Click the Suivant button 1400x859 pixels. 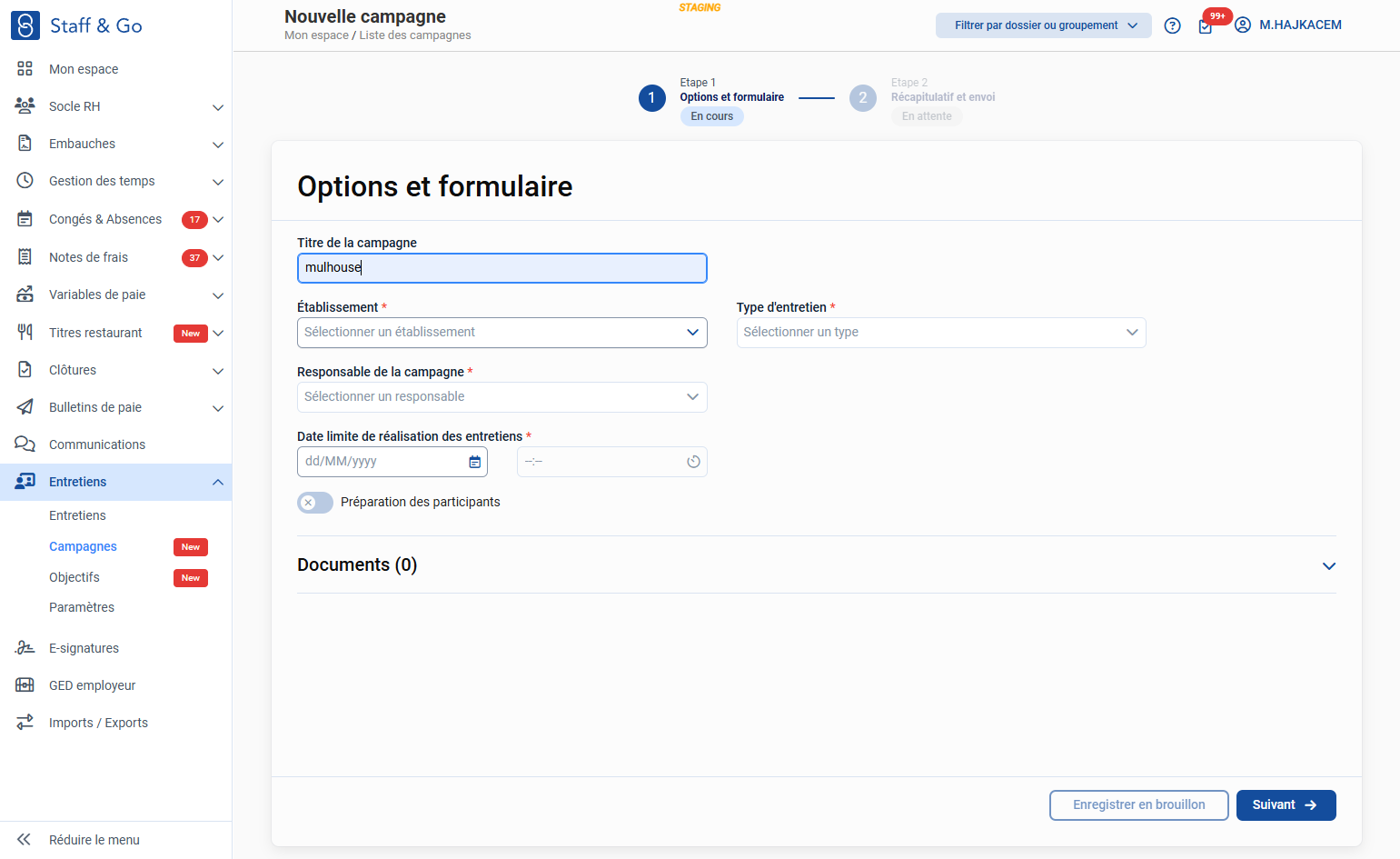coord(1286,805)
